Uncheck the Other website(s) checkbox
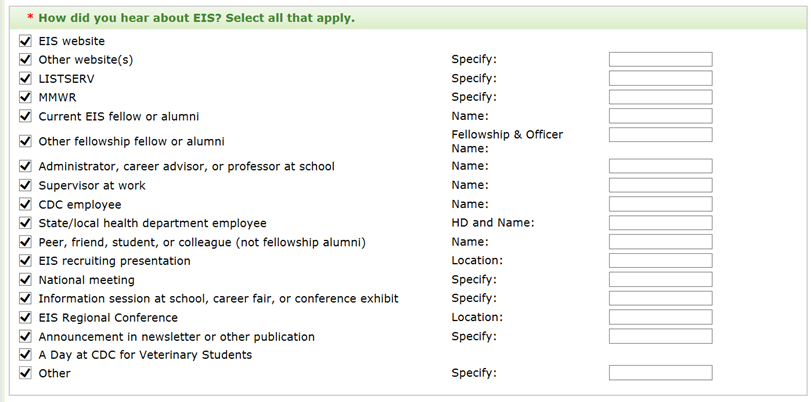This screenshot has height=402, width=811. [x=25, y=60]
